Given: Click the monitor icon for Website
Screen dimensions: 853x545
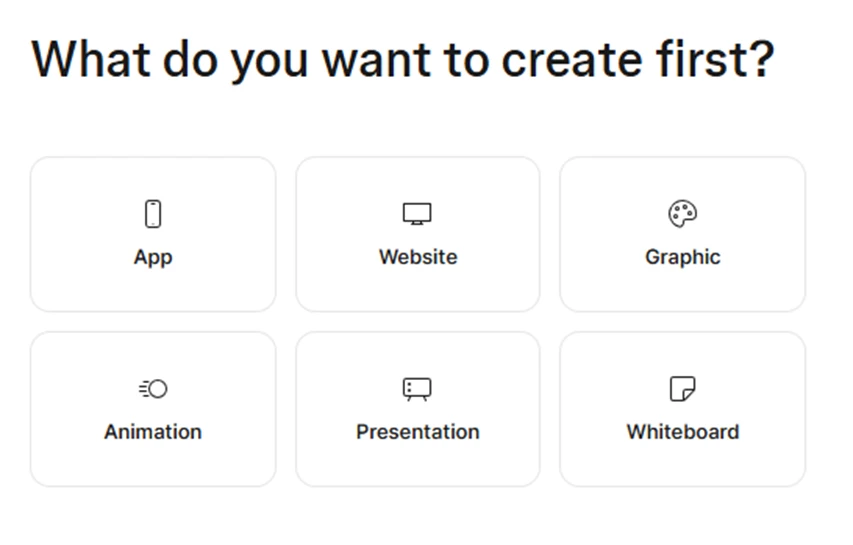Looking at the screenshot, I should [x=417, y=214].
